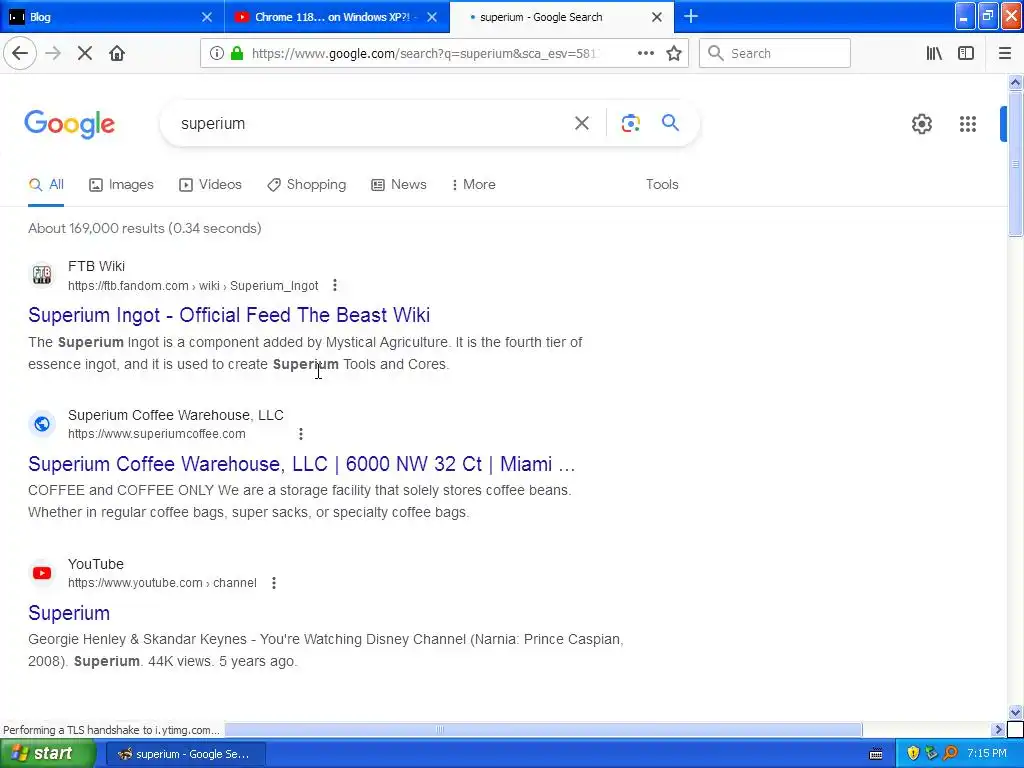Open the Windows Start menu
The width and height of the screenshot is (1024, 768).
48,754
